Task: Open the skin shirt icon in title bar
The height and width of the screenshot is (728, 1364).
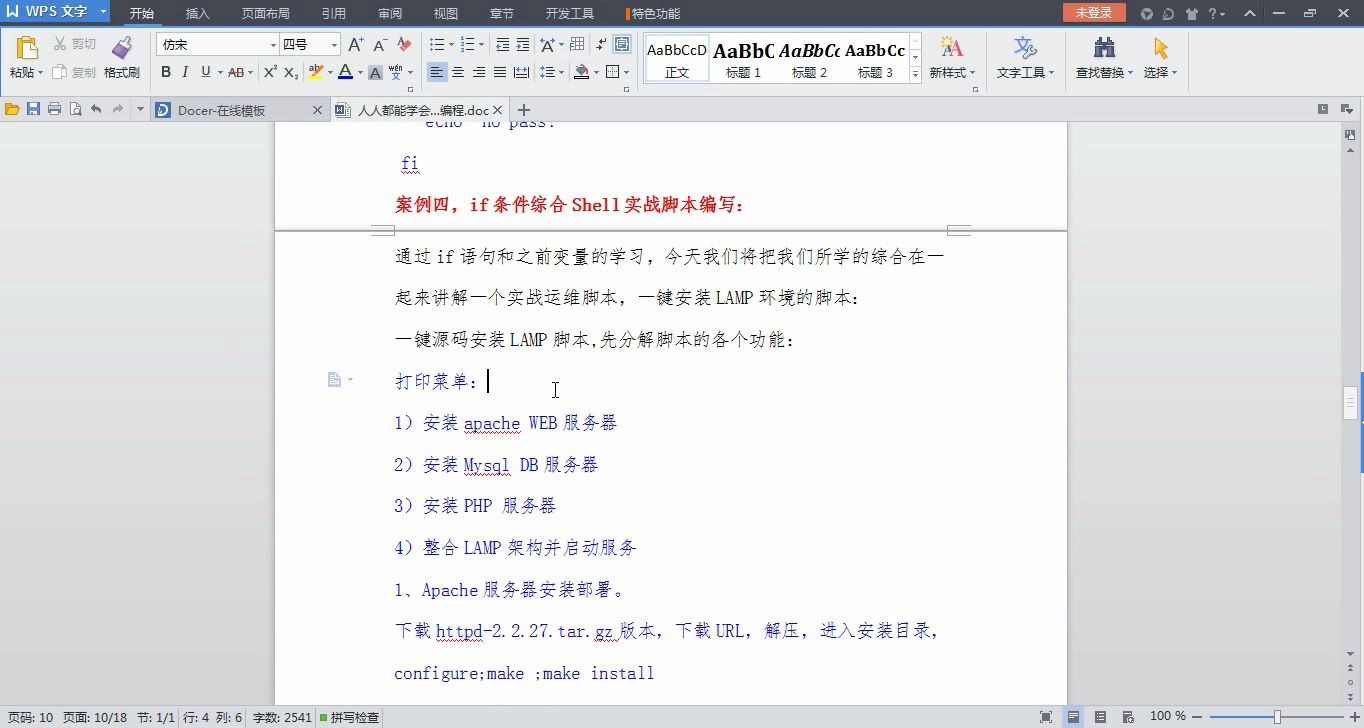Action: (1191, 13)
